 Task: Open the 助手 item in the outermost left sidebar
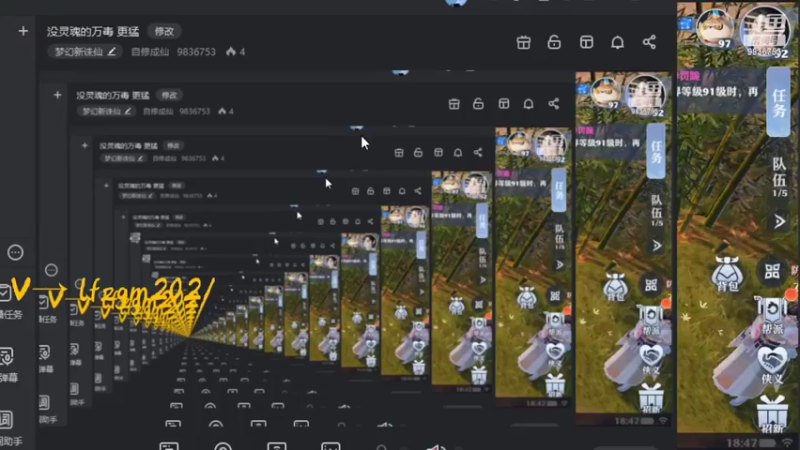tap(8, 428)
